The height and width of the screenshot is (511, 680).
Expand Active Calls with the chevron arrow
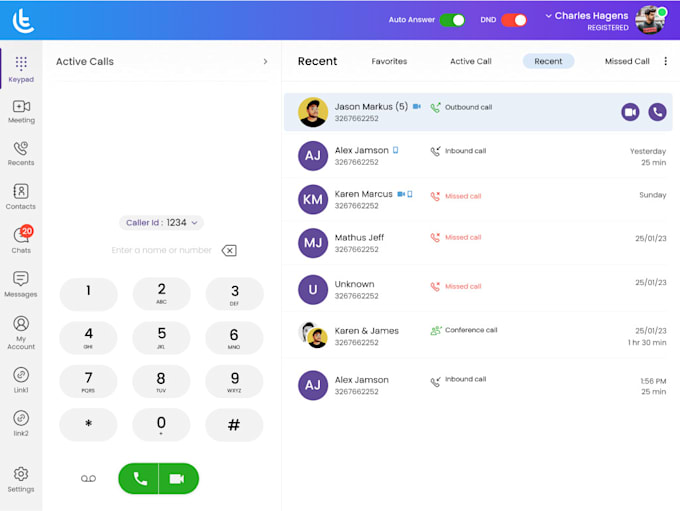click(265, 62)
